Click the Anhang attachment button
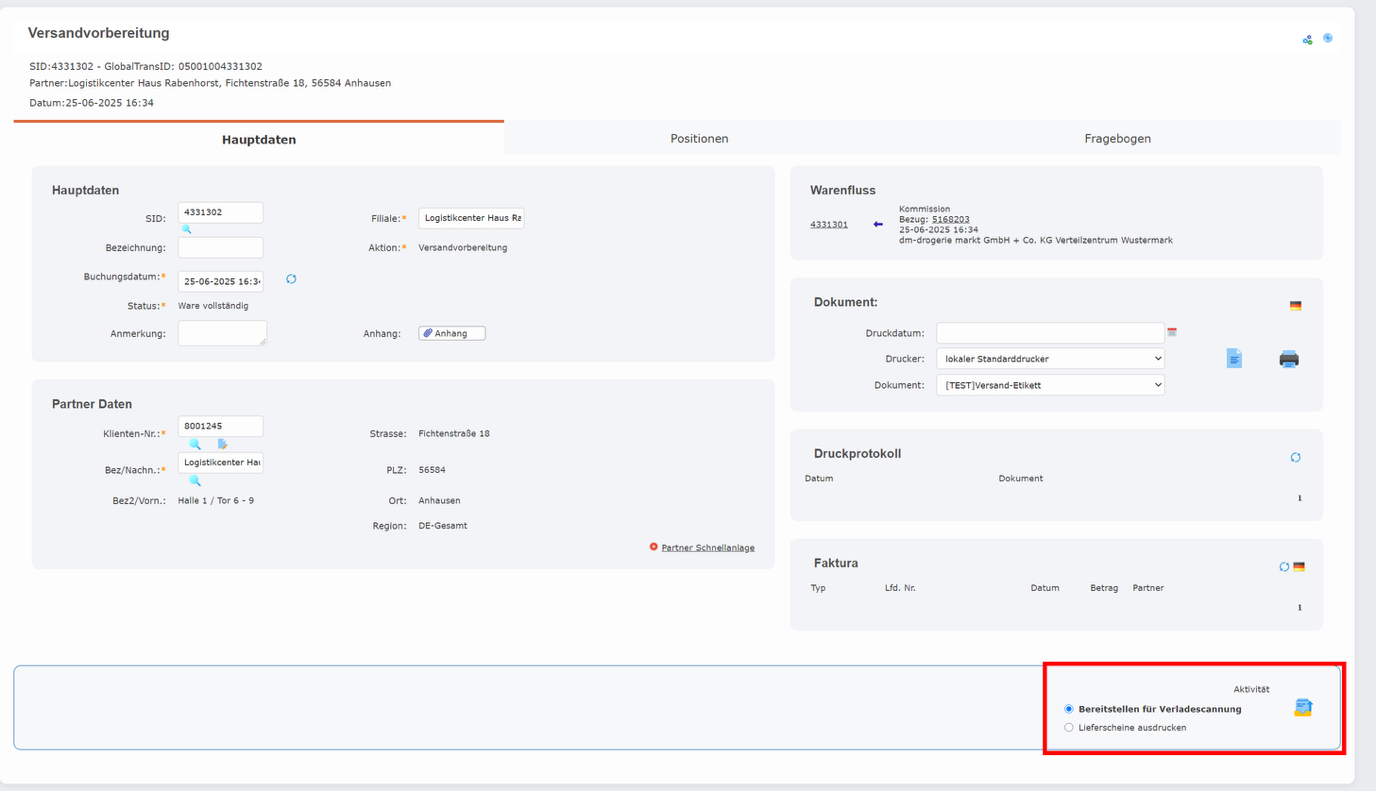1376x791 pixels. tap(451, 334)
